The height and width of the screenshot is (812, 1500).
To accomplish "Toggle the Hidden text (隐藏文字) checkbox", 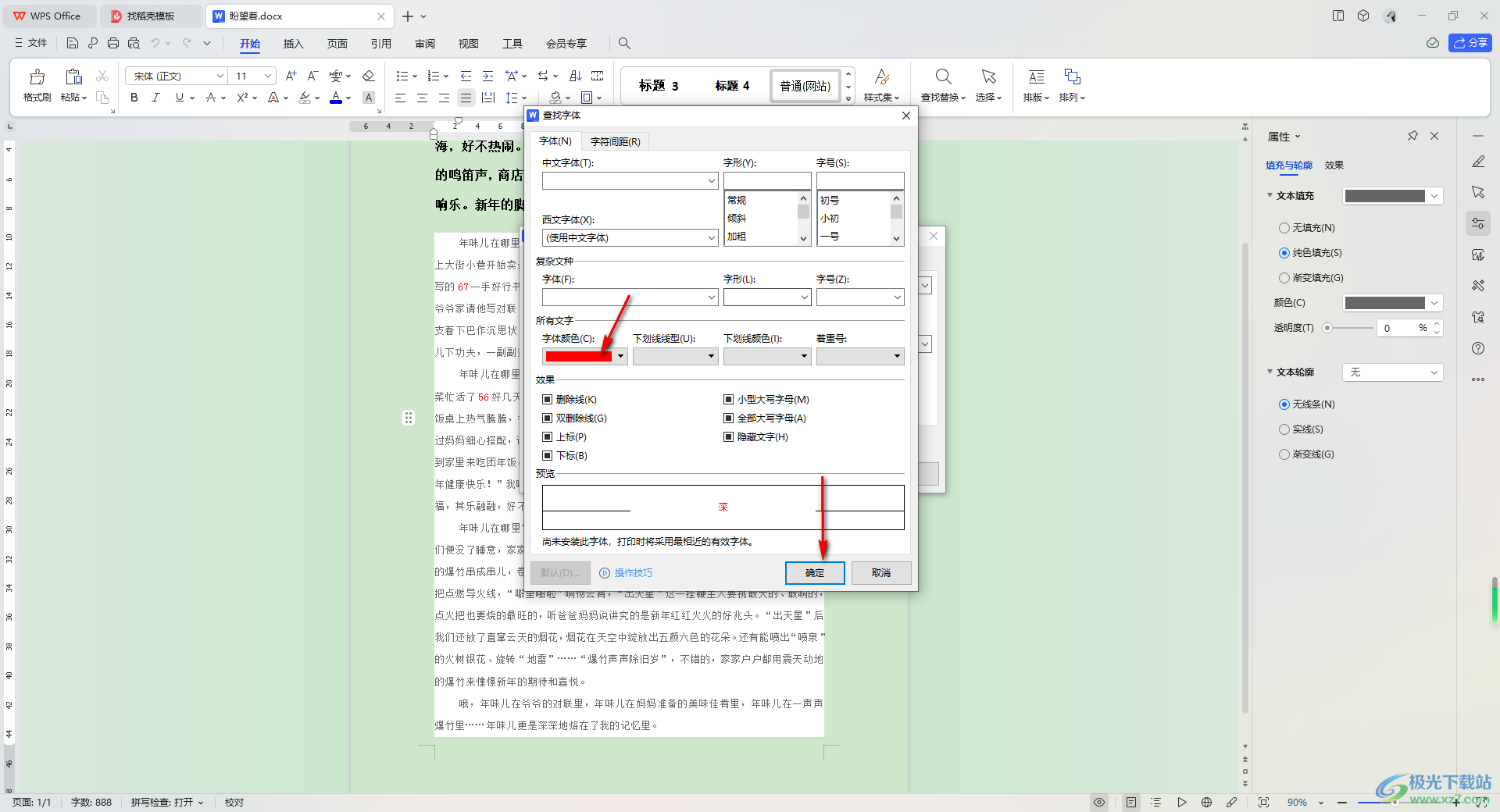I will (x=728, y=436).
